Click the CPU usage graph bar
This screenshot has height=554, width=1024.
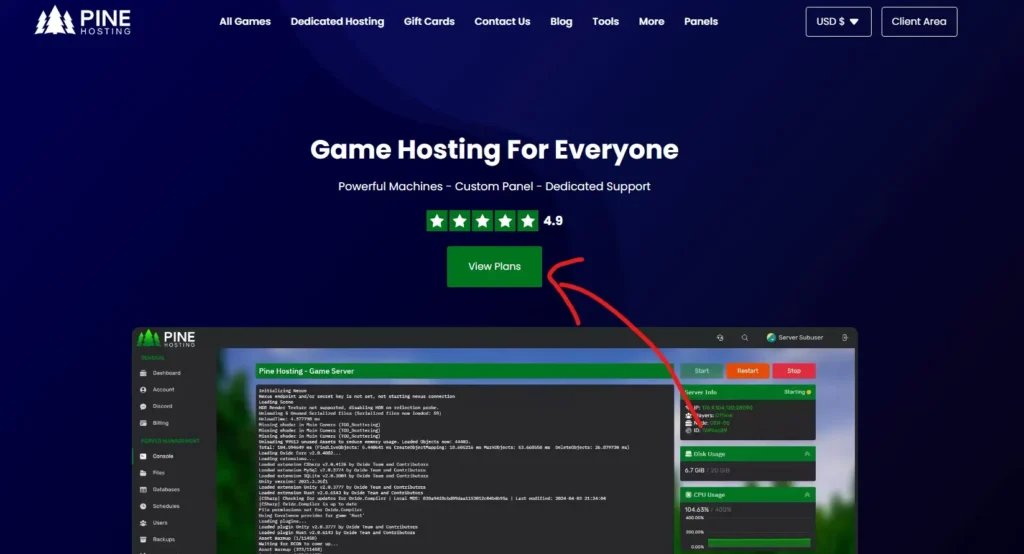point(759,542)
